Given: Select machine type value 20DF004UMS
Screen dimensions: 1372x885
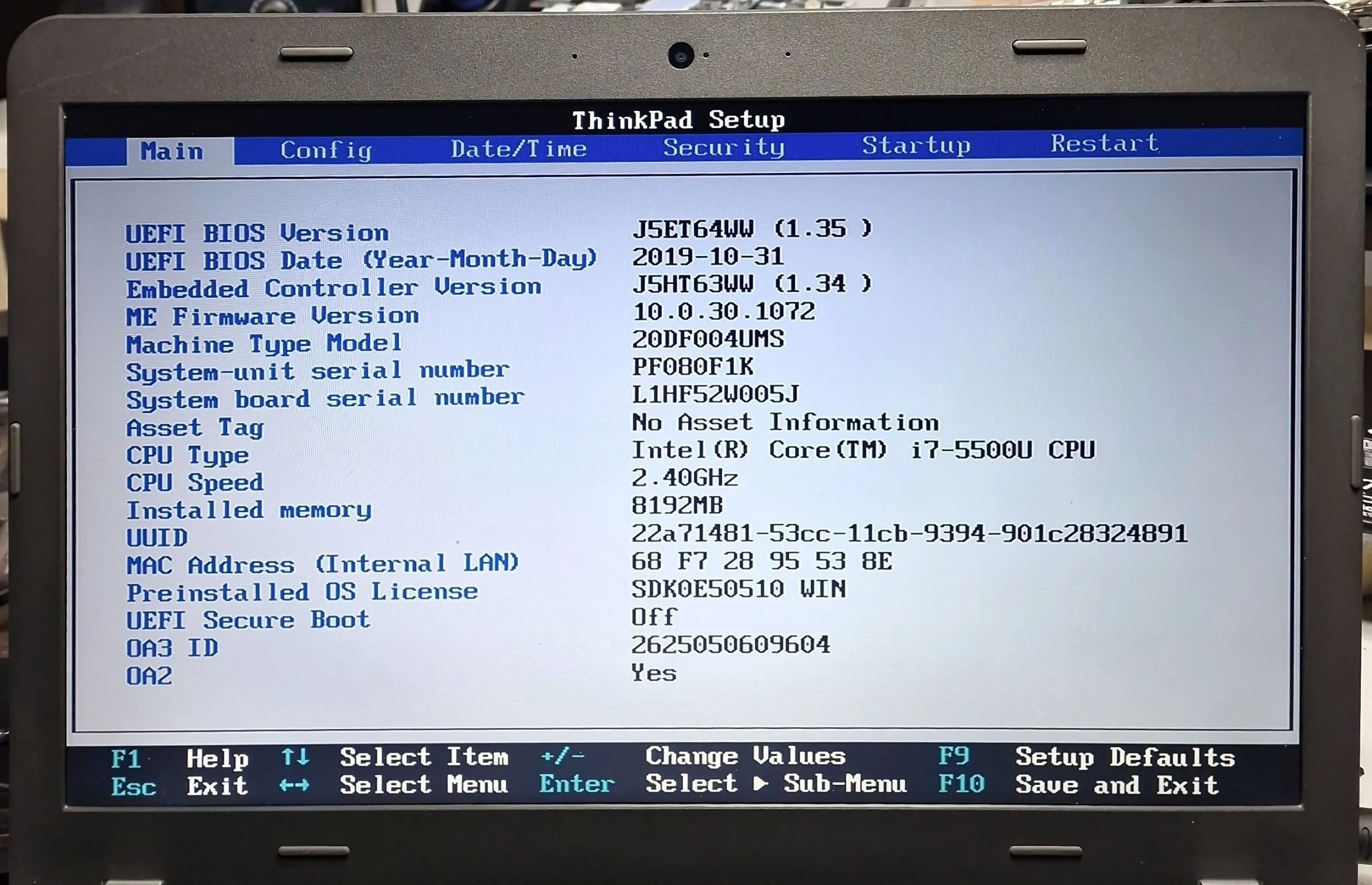Looking at the screenshot, I should tap(708, 339).
